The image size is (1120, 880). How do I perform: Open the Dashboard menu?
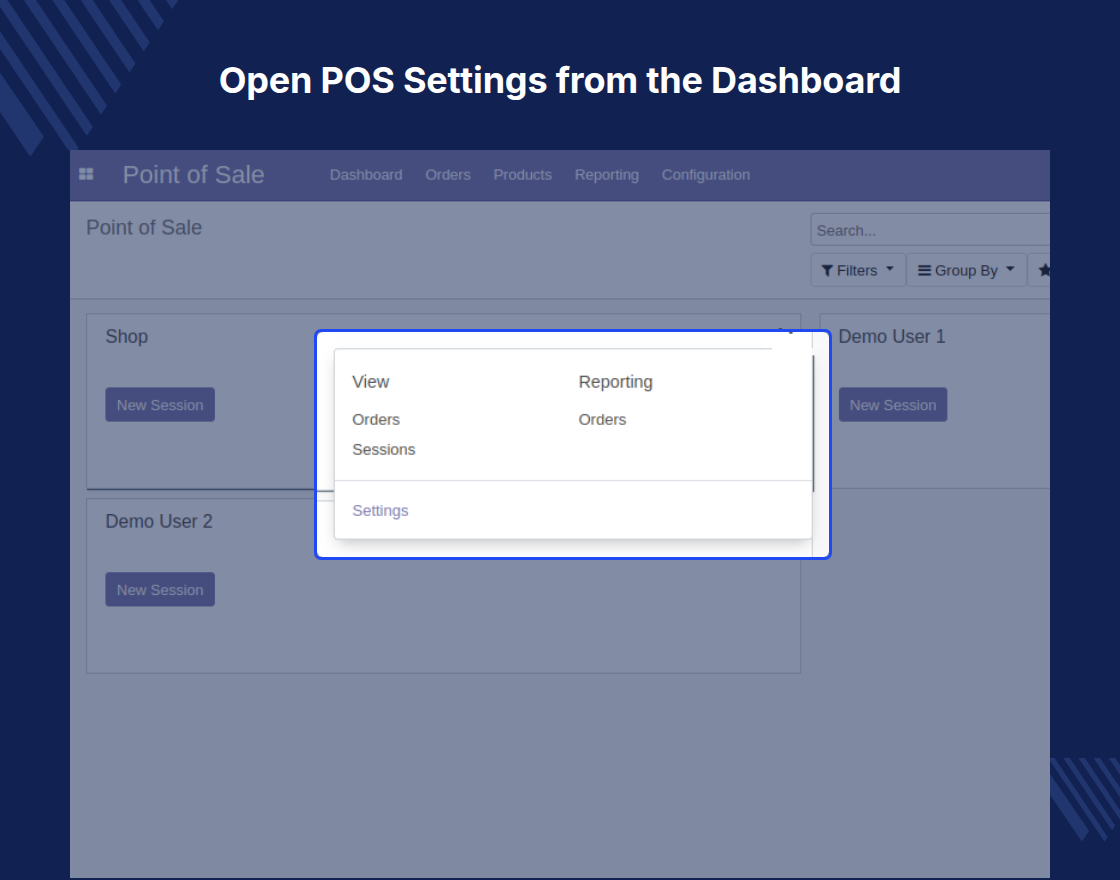tap(366, 175)
